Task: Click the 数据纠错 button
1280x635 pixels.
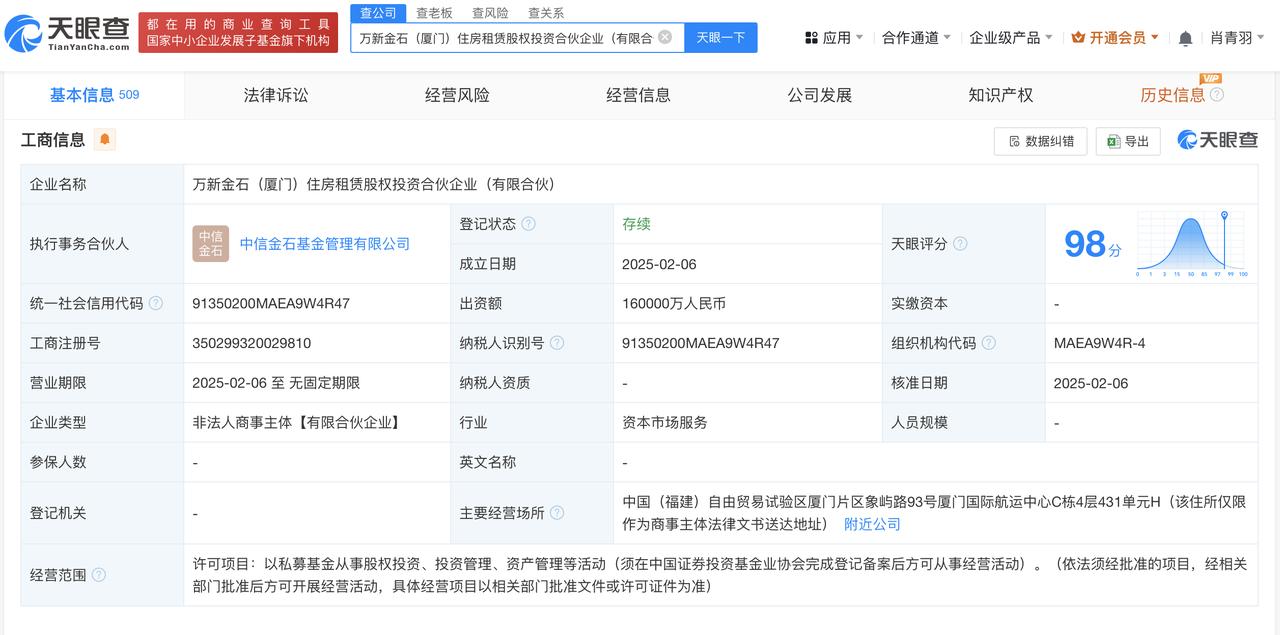Action: pyautogui.click(x=1040, y=141)
